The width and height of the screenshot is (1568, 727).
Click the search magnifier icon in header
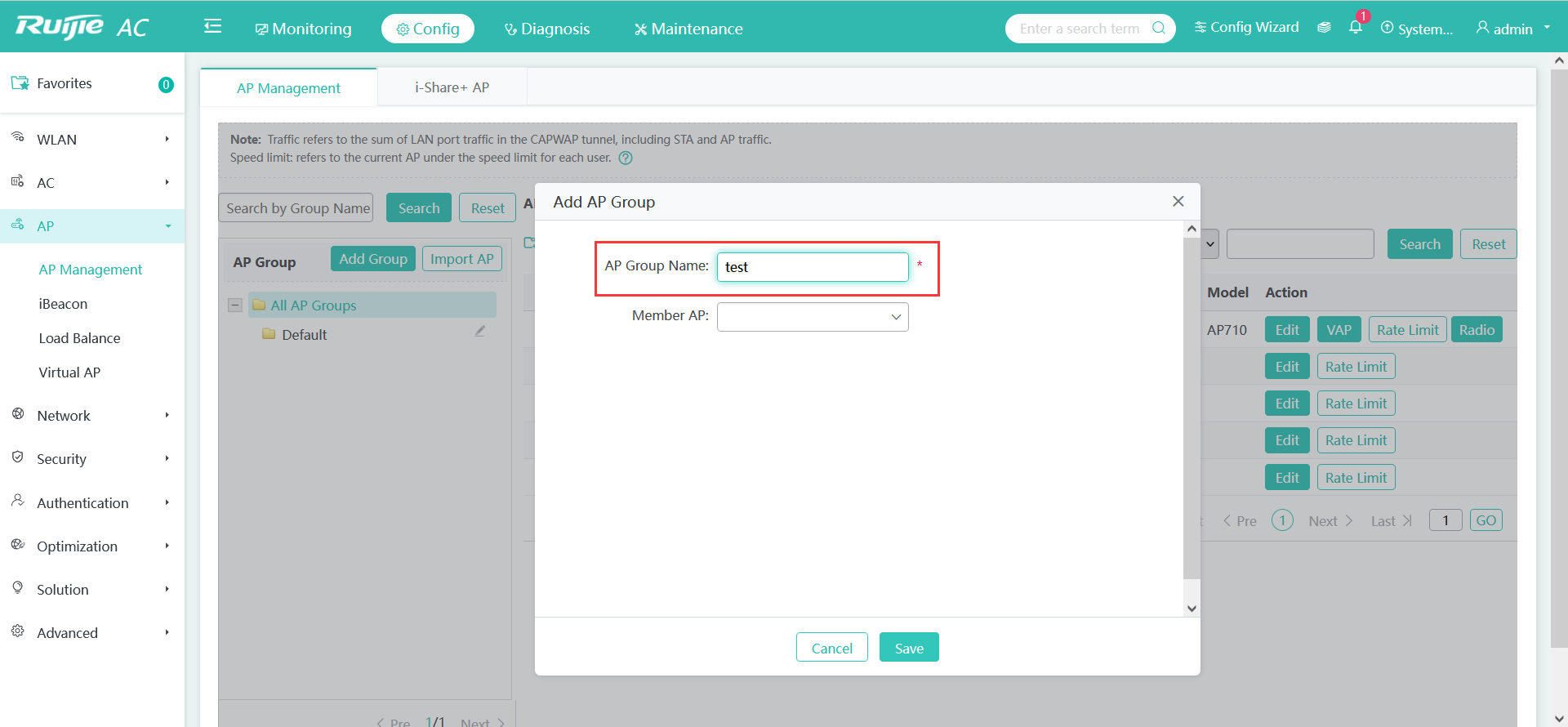pos(1158,28)
